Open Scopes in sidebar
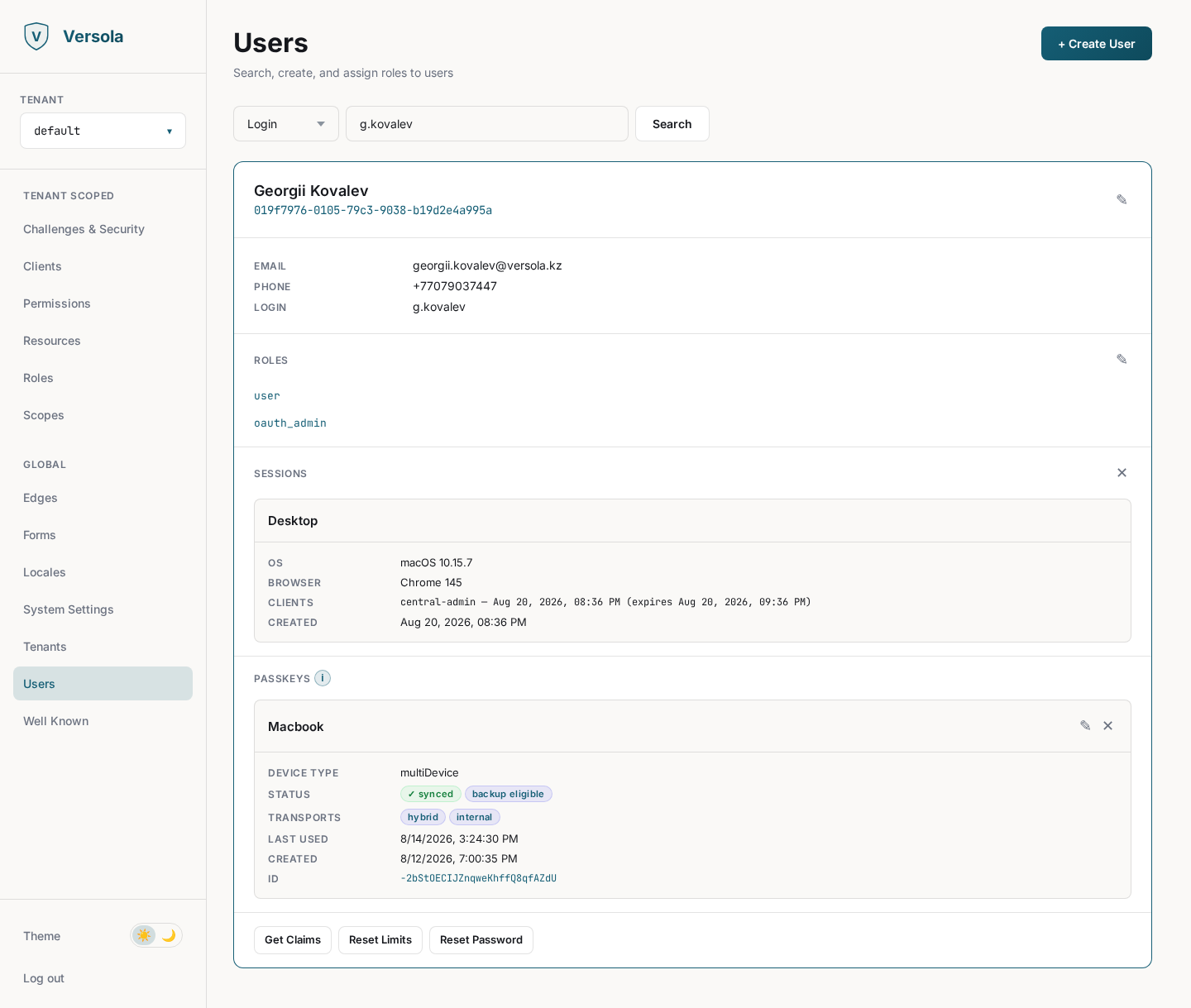This screenshot has height=1008, width=1191. tap(103, 415)
